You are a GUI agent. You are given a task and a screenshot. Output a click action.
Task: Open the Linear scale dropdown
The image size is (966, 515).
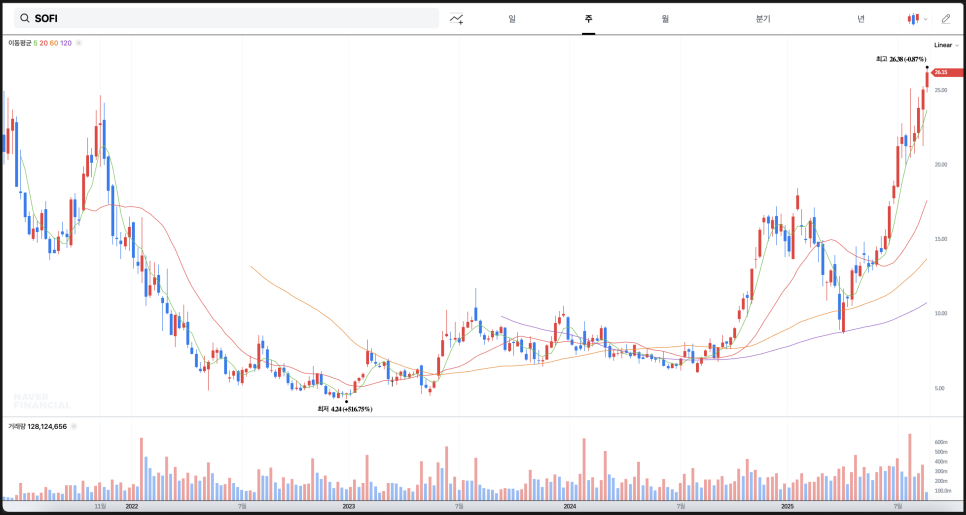click(946, 45)
